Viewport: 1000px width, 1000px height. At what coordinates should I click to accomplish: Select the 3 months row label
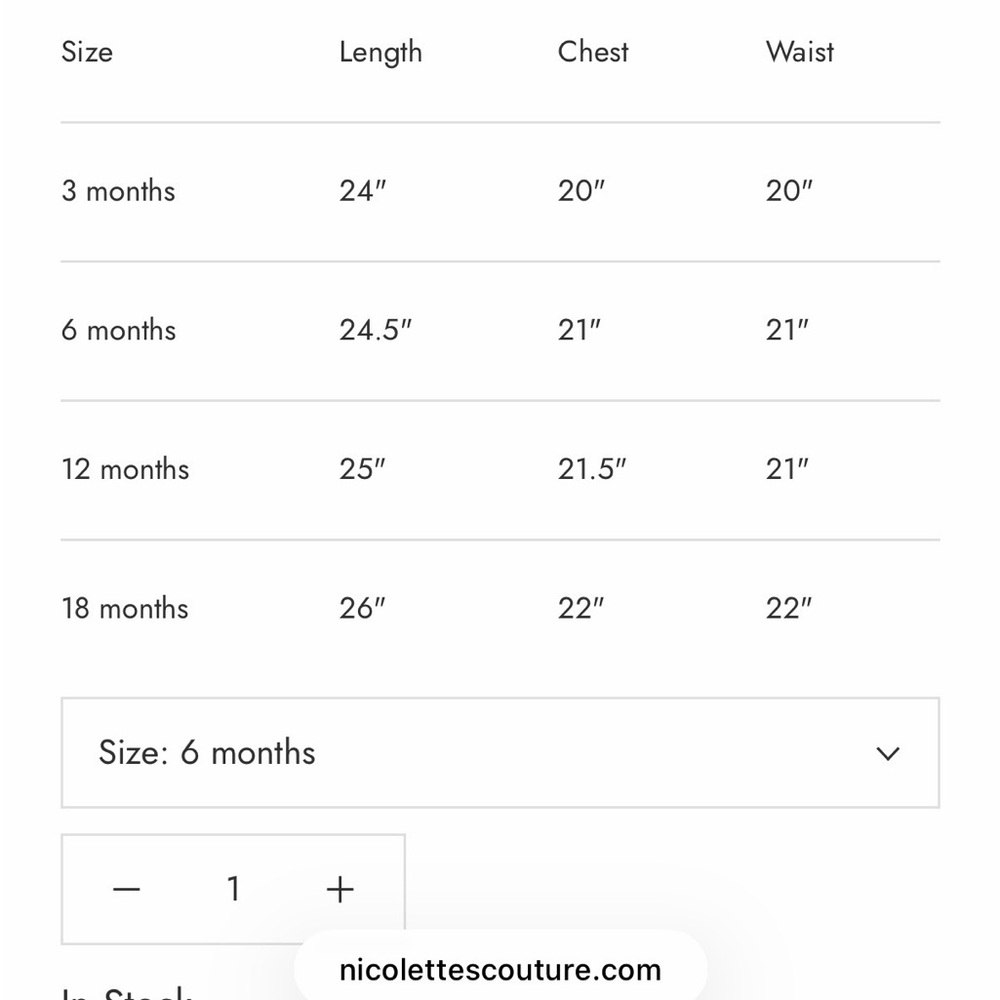[x=118, y=191]
